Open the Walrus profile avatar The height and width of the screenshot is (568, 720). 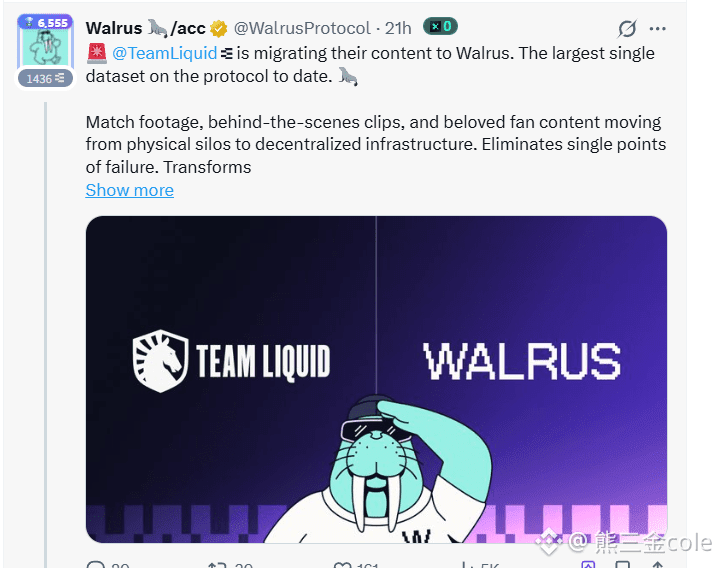(45, 47)
